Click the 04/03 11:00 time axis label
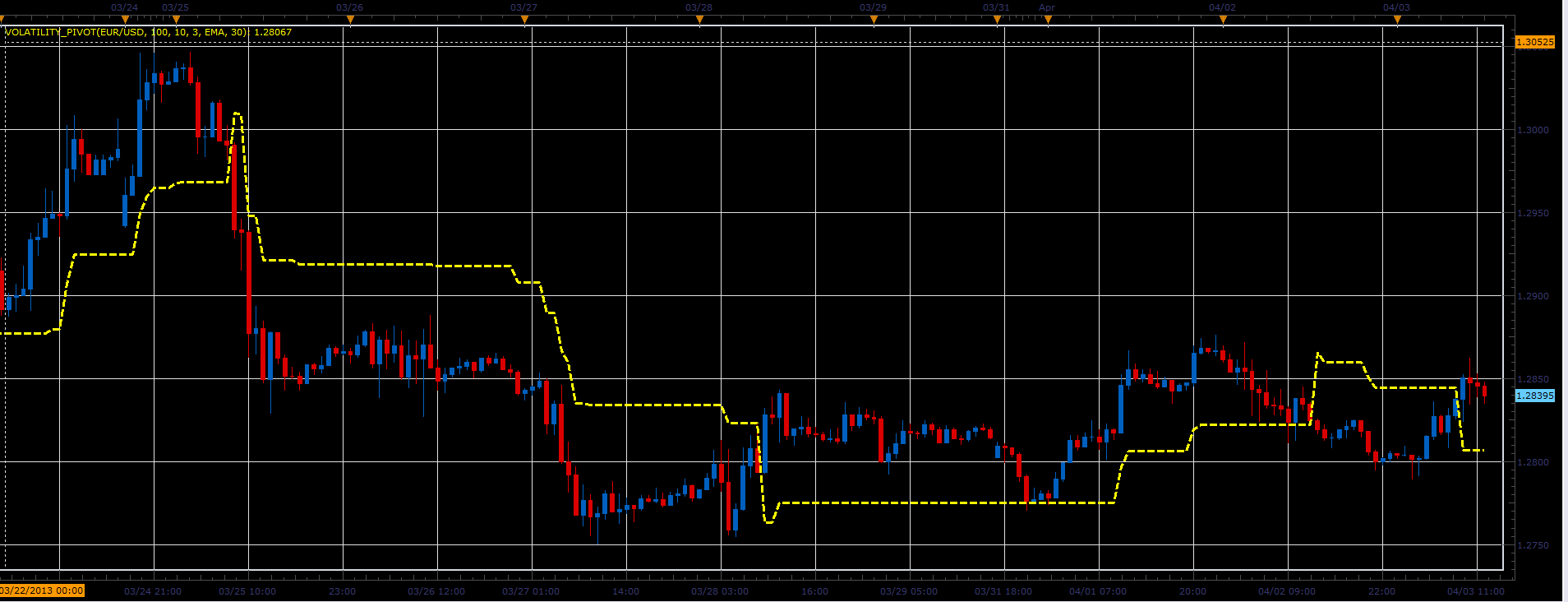1568x602 pixels. (x=1476, y=591)
